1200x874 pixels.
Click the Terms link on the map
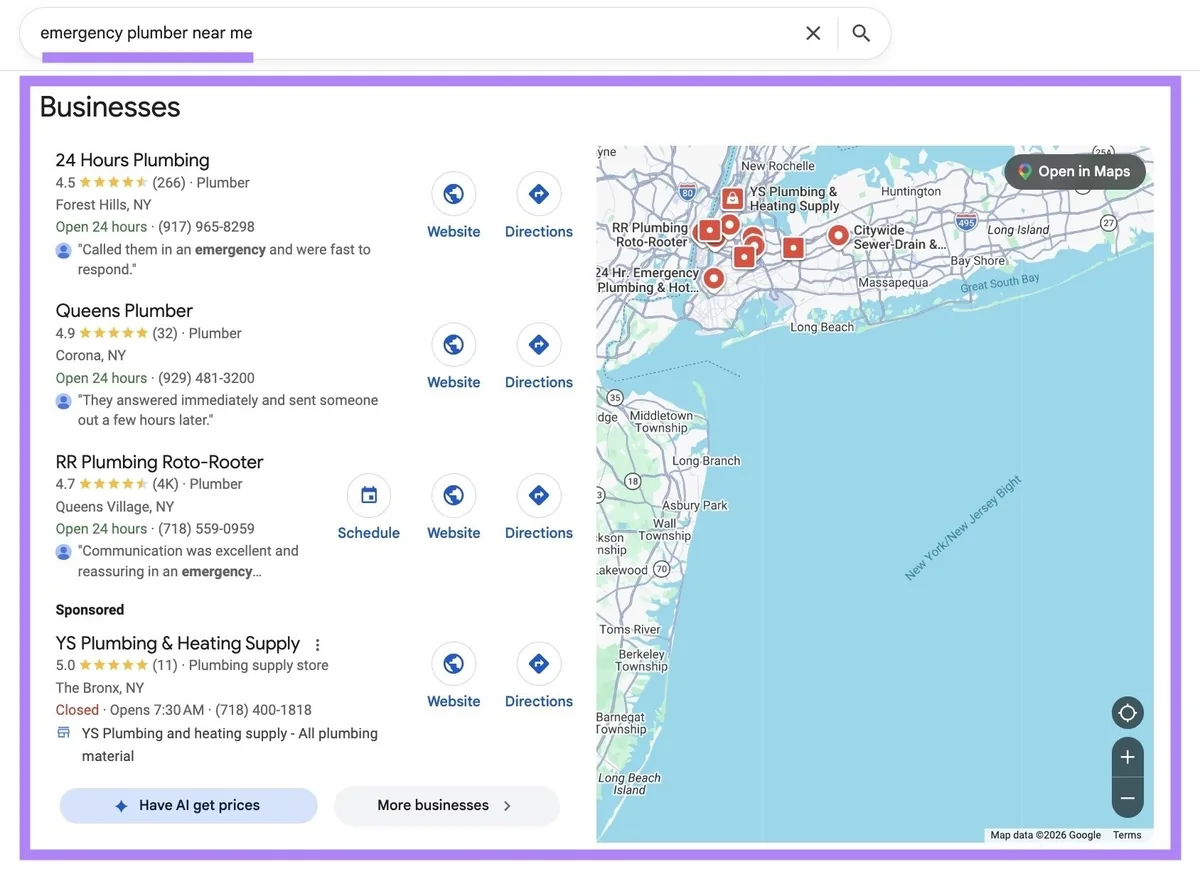click(1127, 835)
